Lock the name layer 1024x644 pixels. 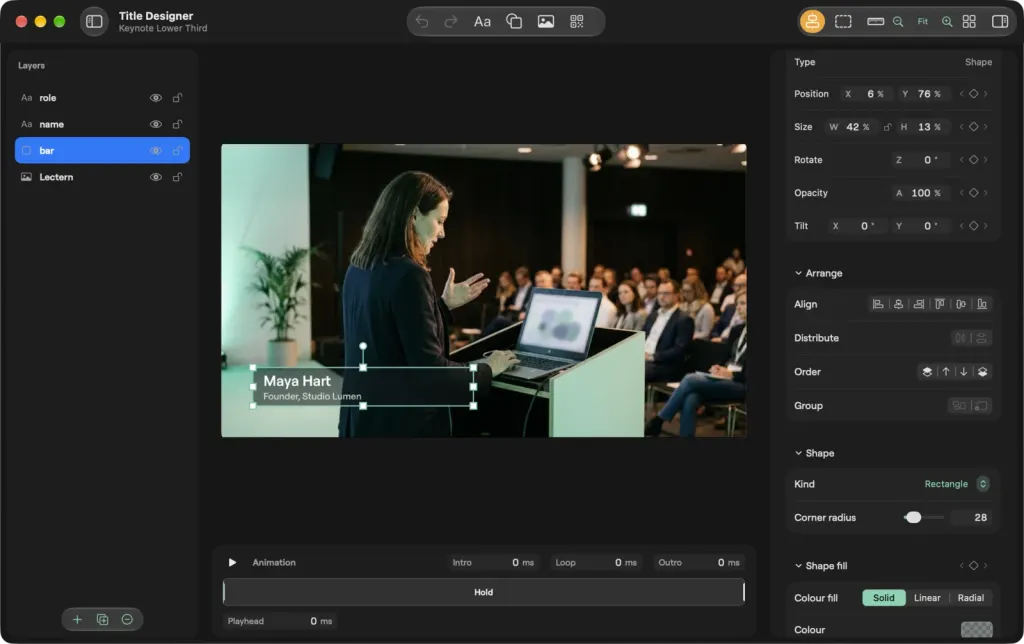pos(177,124)
